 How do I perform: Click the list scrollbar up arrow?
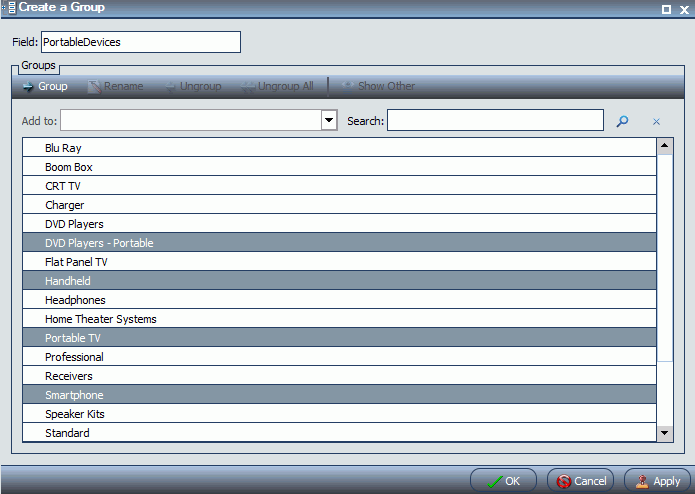tap(665, 146)
